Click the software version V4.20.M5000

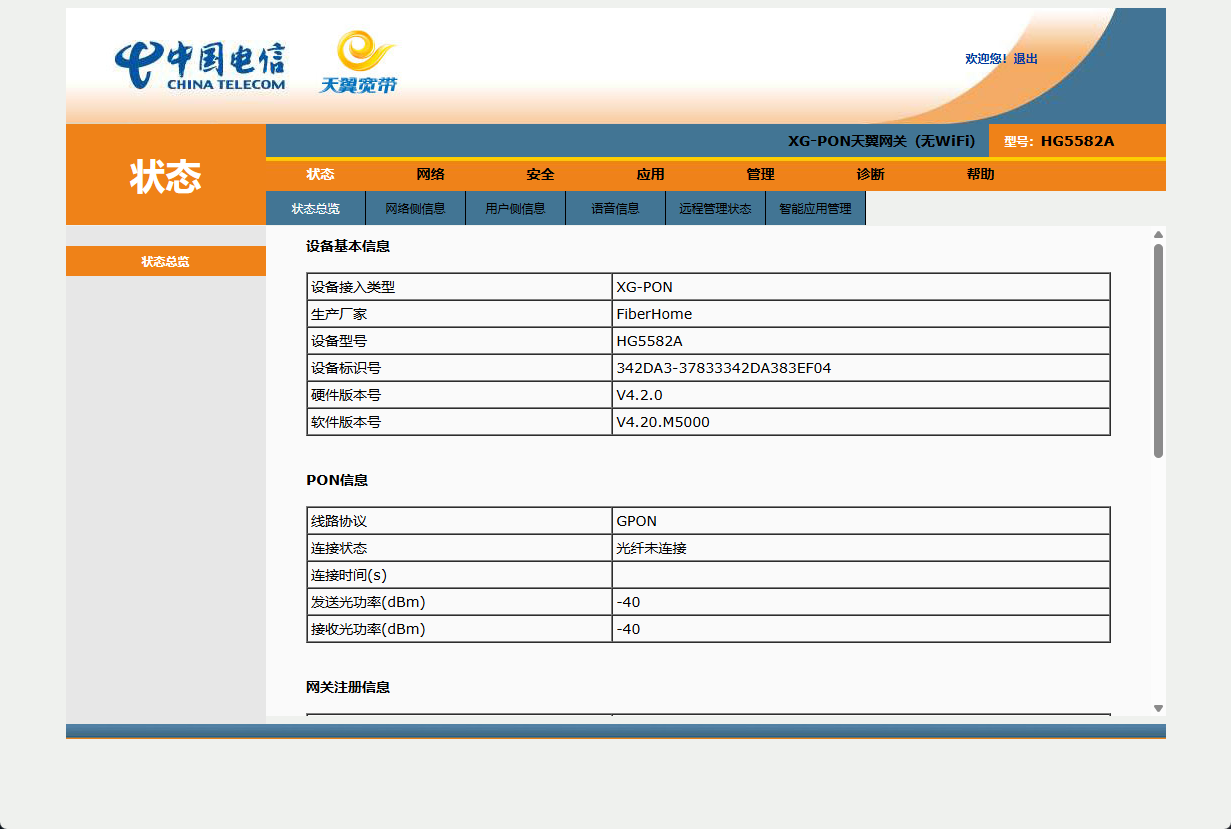point(663,422)
